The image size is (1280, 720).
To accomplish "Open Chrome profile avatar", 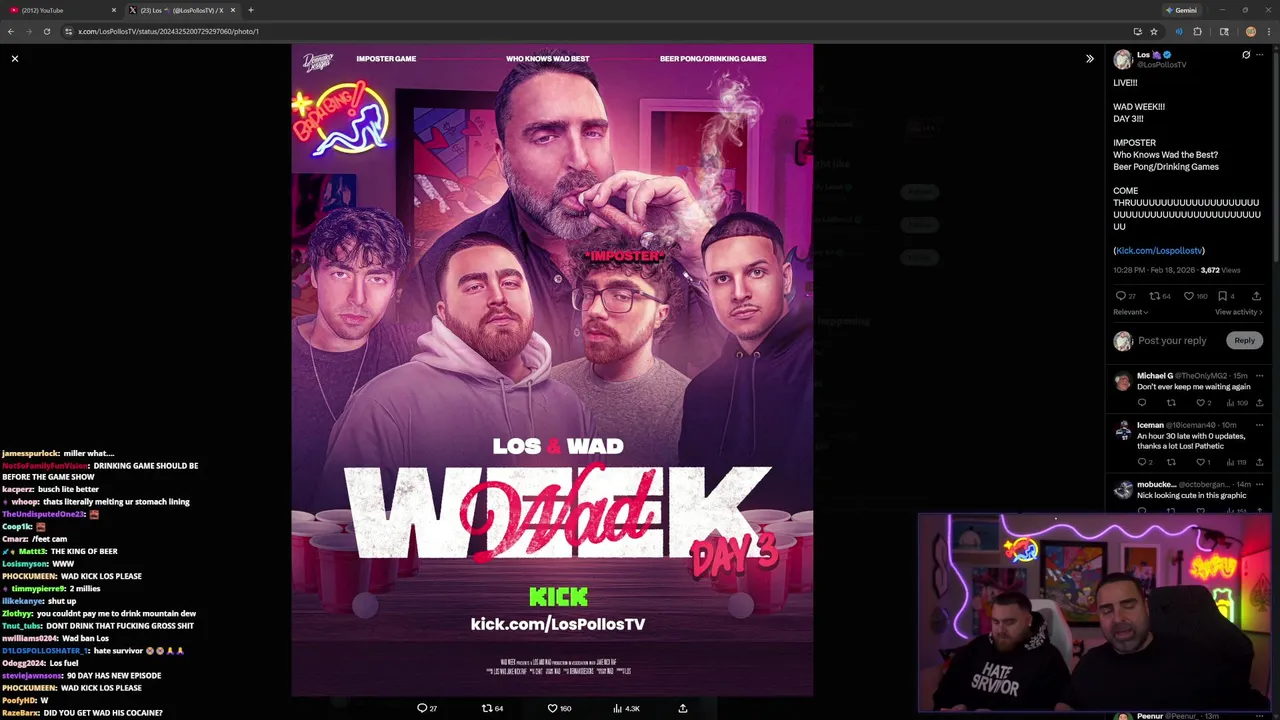I will pyautogui.click(x=1251, y=31).
